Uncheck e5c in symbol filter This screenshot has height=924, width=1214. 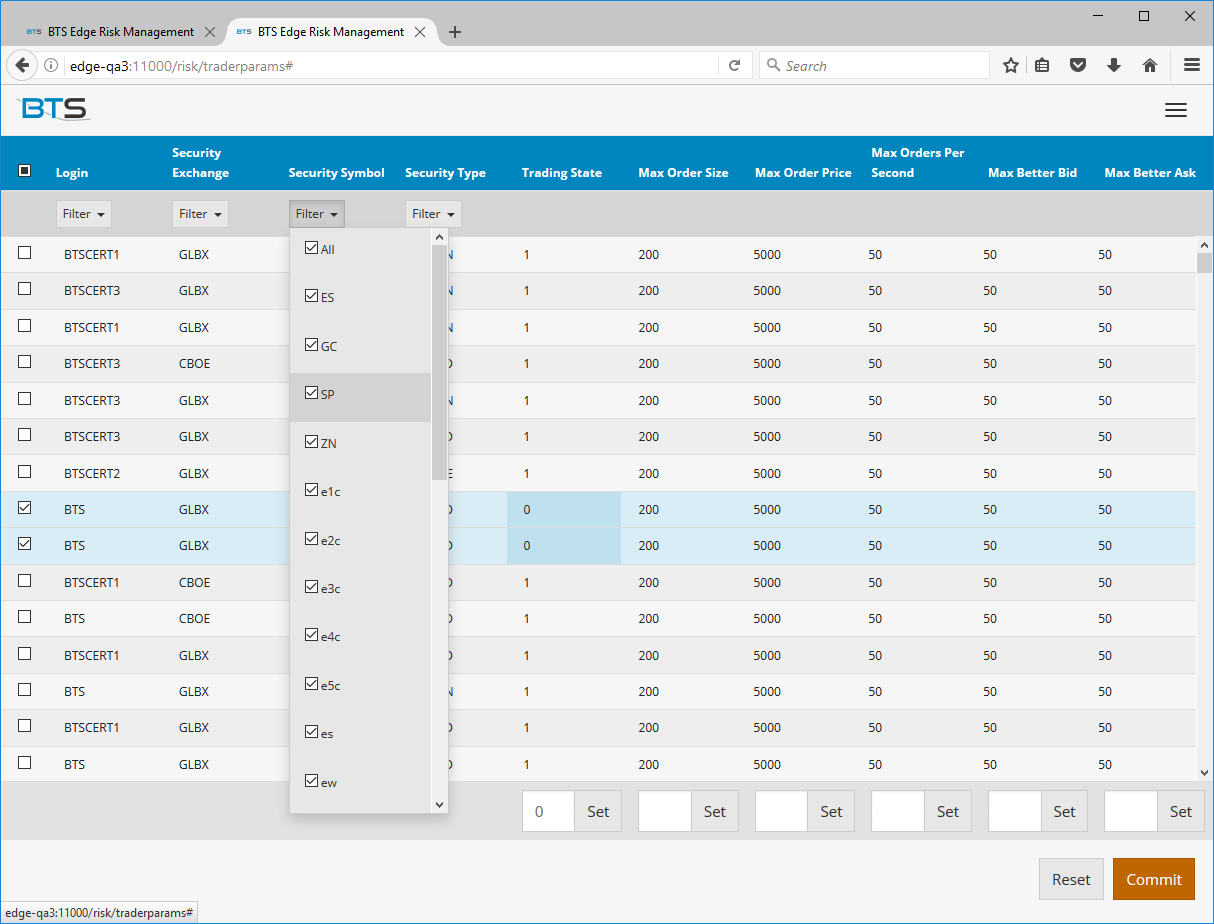(x=311, y=684)
